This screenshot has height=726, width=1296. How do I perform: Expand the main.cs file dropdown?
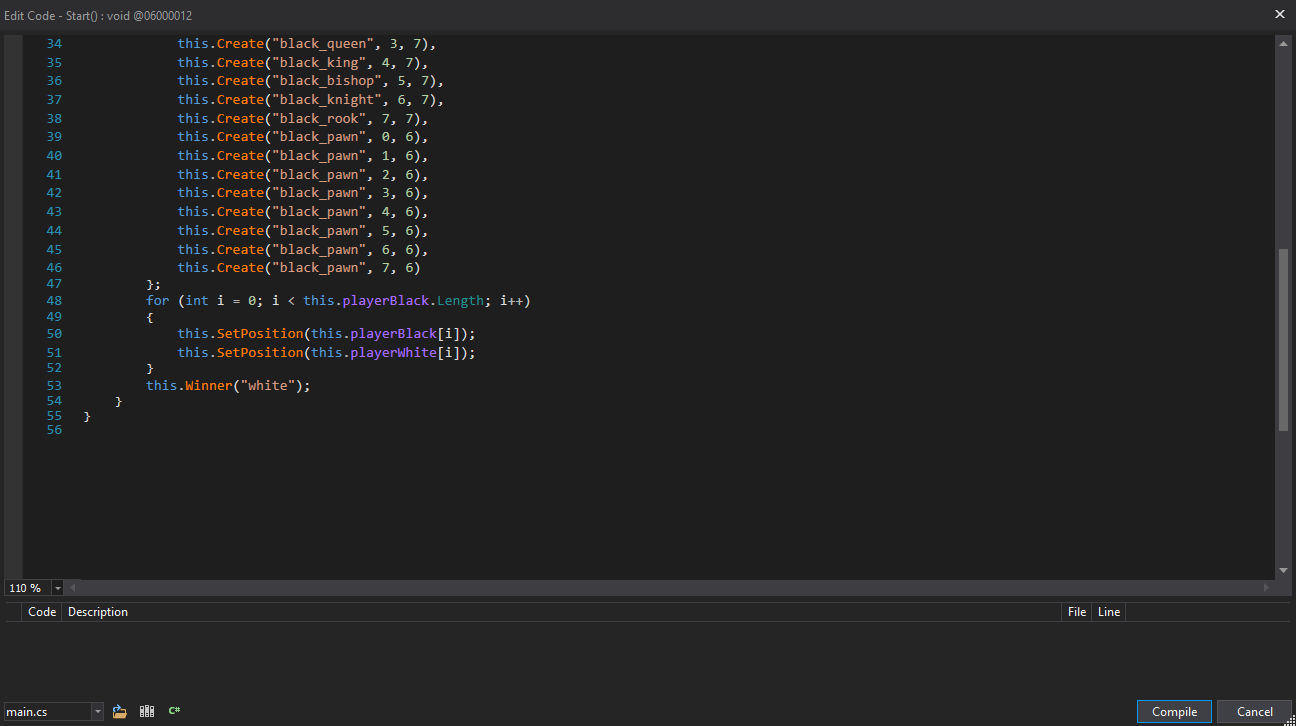tap(97, 712)
